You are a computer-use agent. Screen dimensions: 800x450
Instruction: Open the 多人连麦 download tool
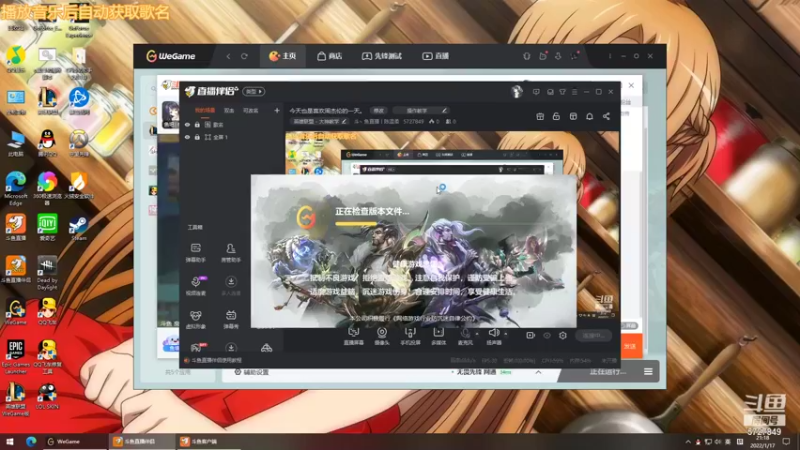coord(231,286)
